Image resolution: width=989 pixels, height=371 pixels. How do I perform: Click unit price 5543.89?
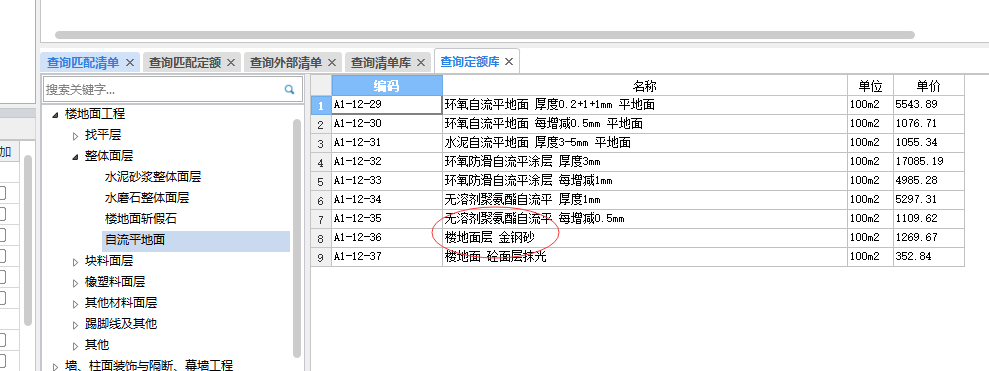click(928, 105)
